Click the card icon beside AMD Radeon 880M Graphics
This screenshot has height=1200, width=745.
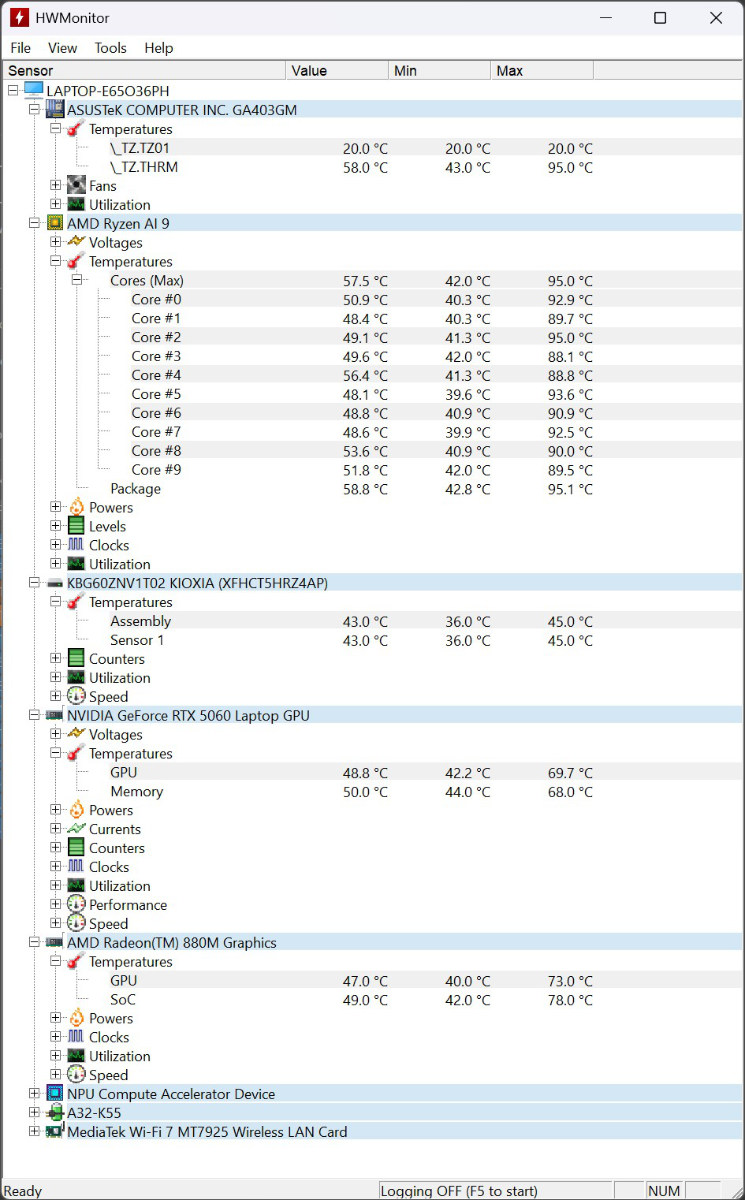[x=55, y=943]
